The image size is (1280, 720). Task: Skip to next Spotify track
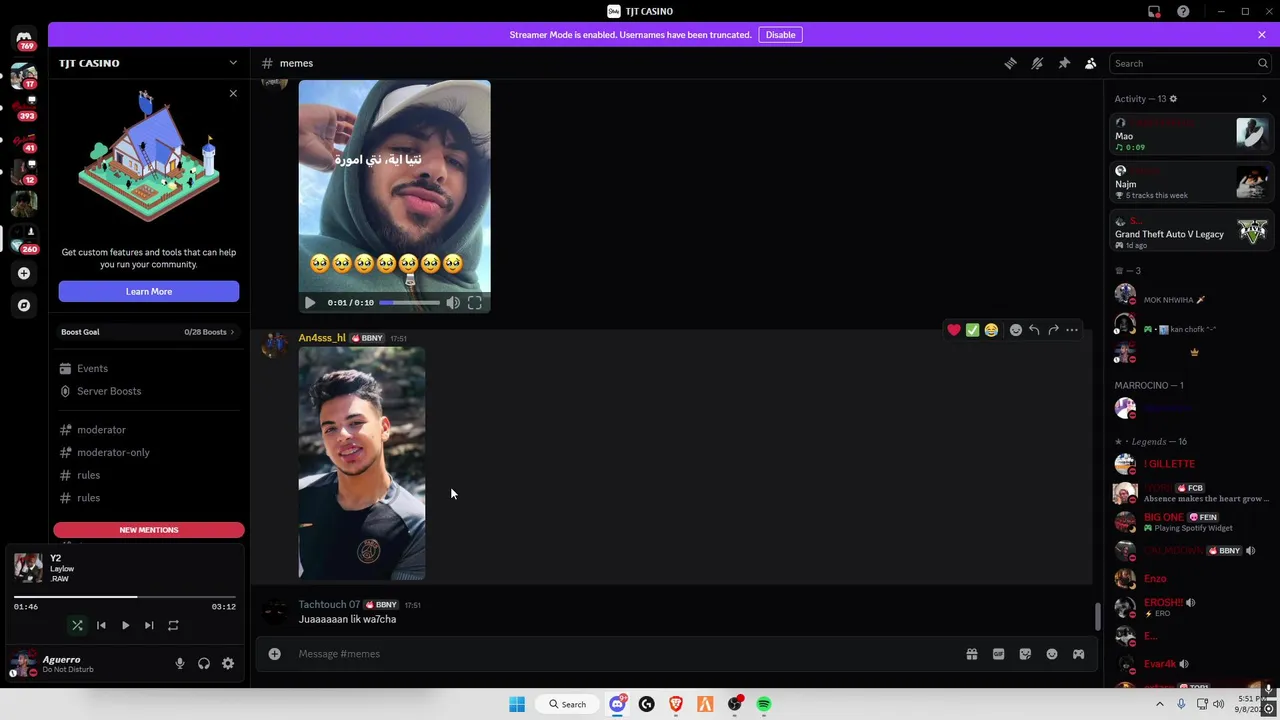click(x=149, y=626)
